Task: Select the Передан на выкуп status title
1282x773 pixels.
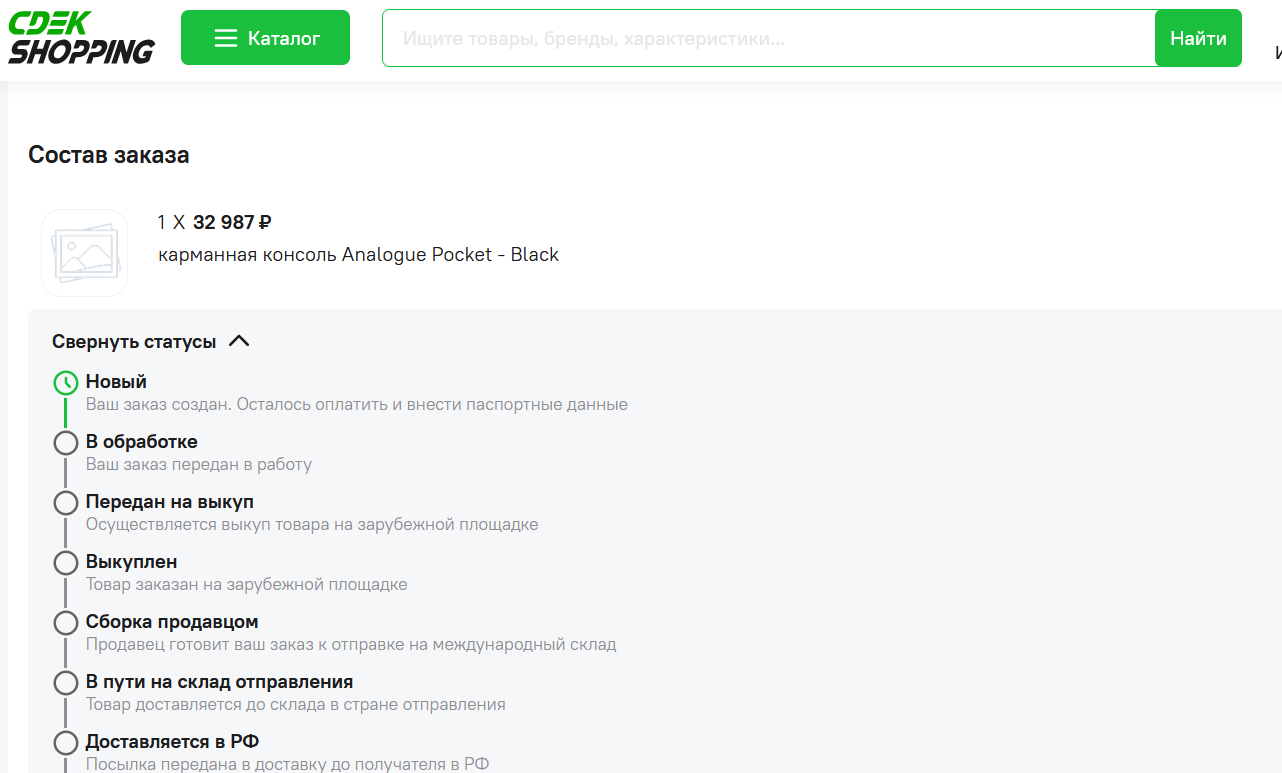Action: pyautogui.click(x=170, y=501)
